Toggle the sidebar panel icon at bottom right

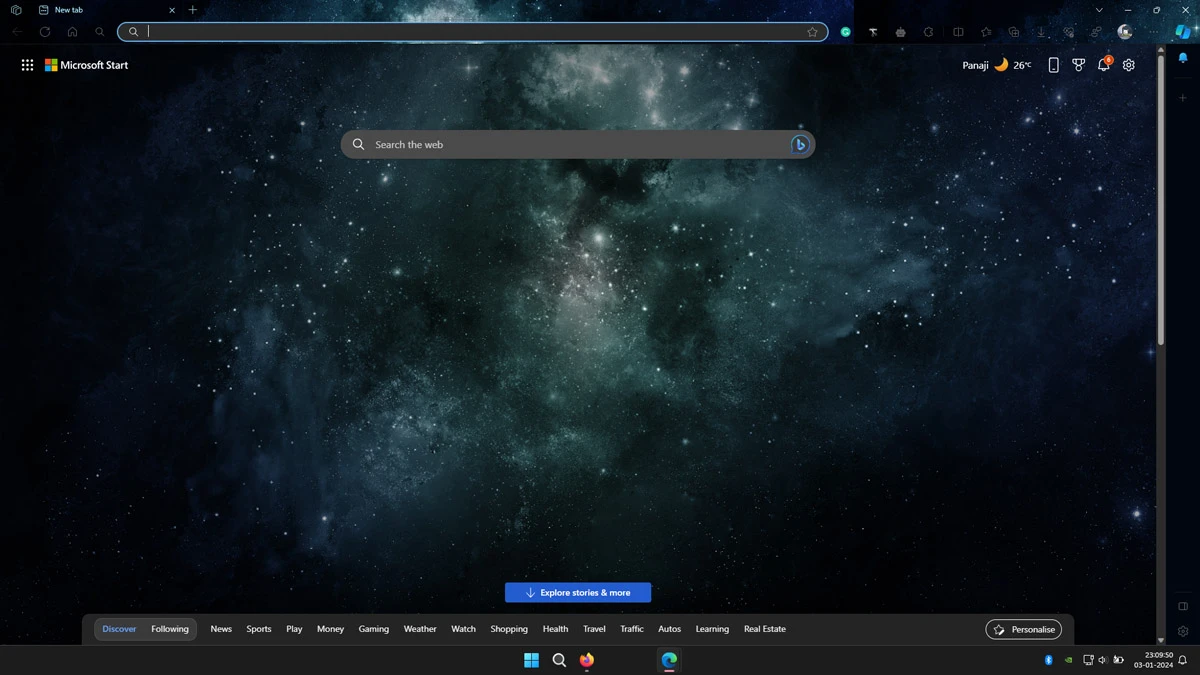(1183, 606)
